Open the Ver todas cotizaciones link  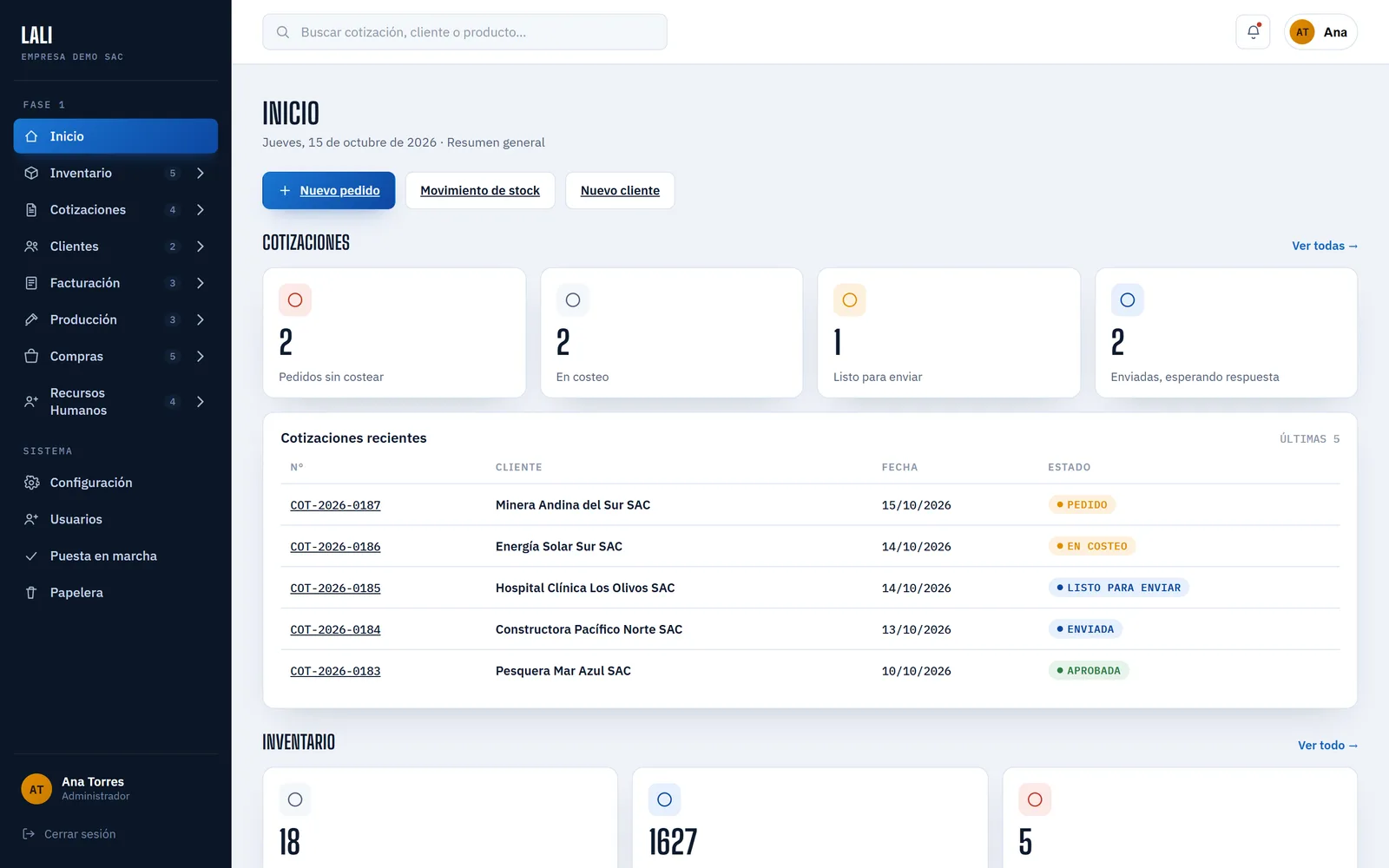1325,246
